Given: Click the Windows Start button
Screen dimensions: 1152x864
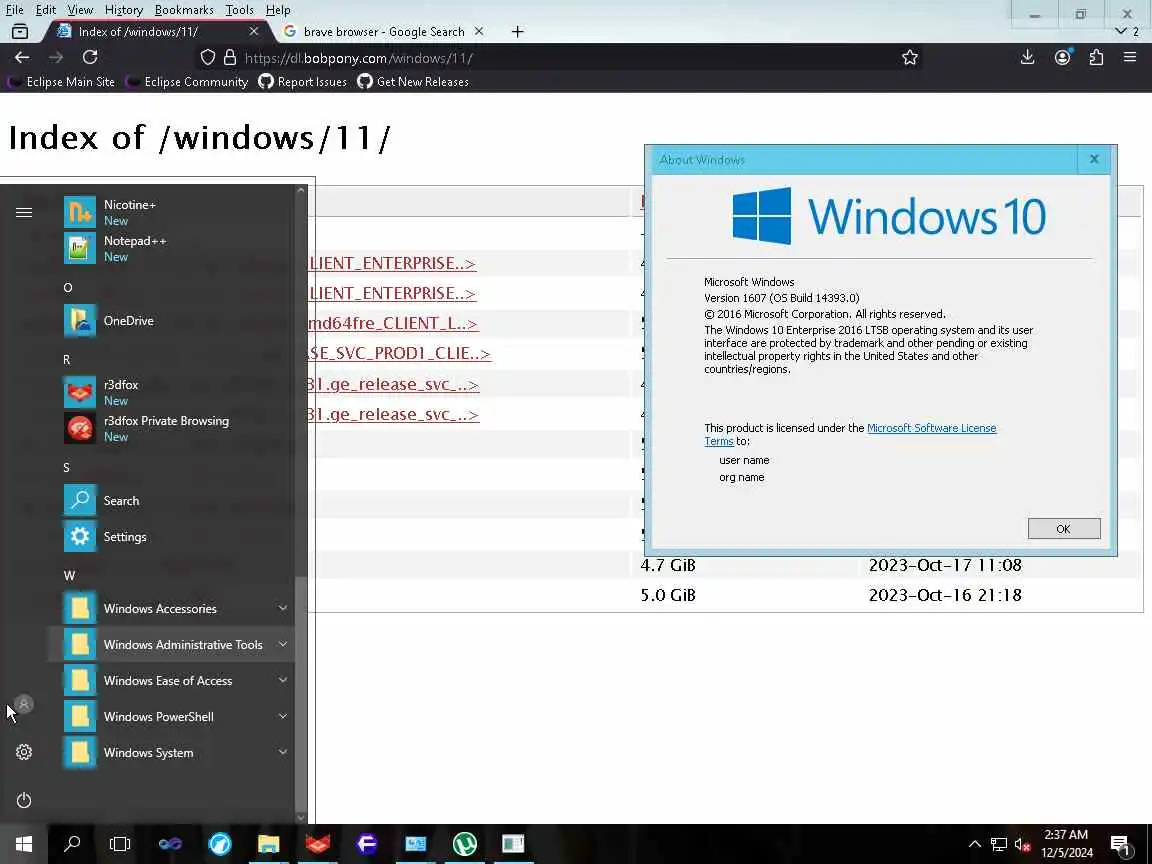Looking at the screenshot, I should click(x=24, y=843).
